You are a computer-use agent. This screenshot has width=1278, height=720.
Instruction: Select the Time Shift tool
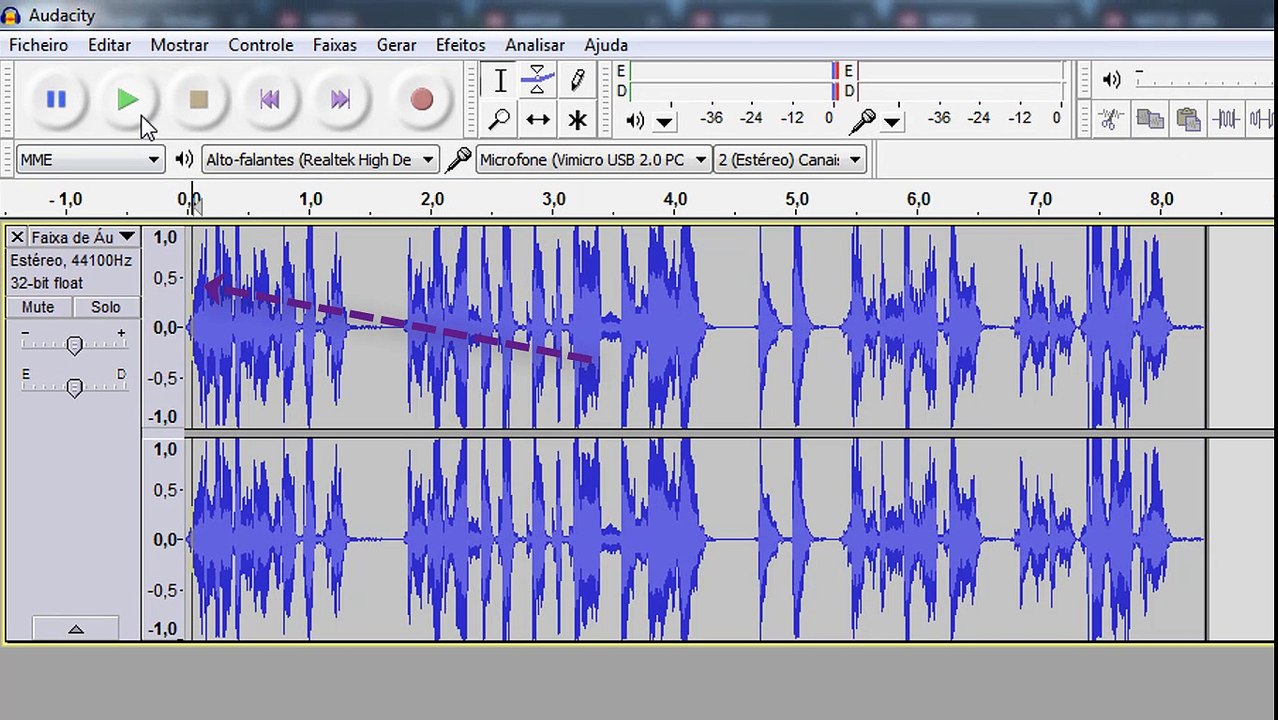[538, 120]
